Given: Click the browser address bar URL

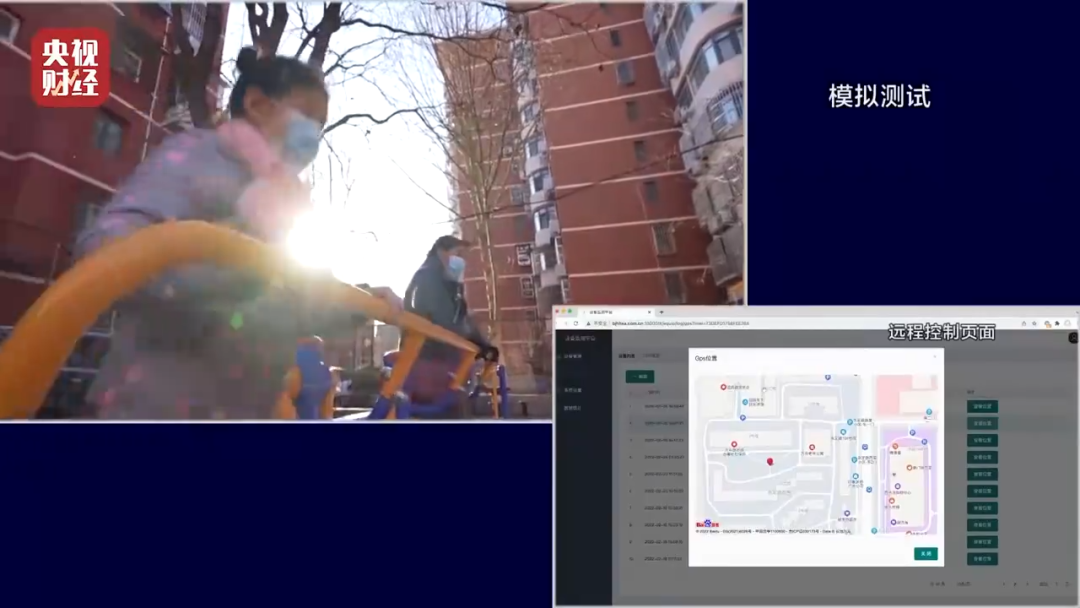Looking at the screenshot, I should 700,324.
